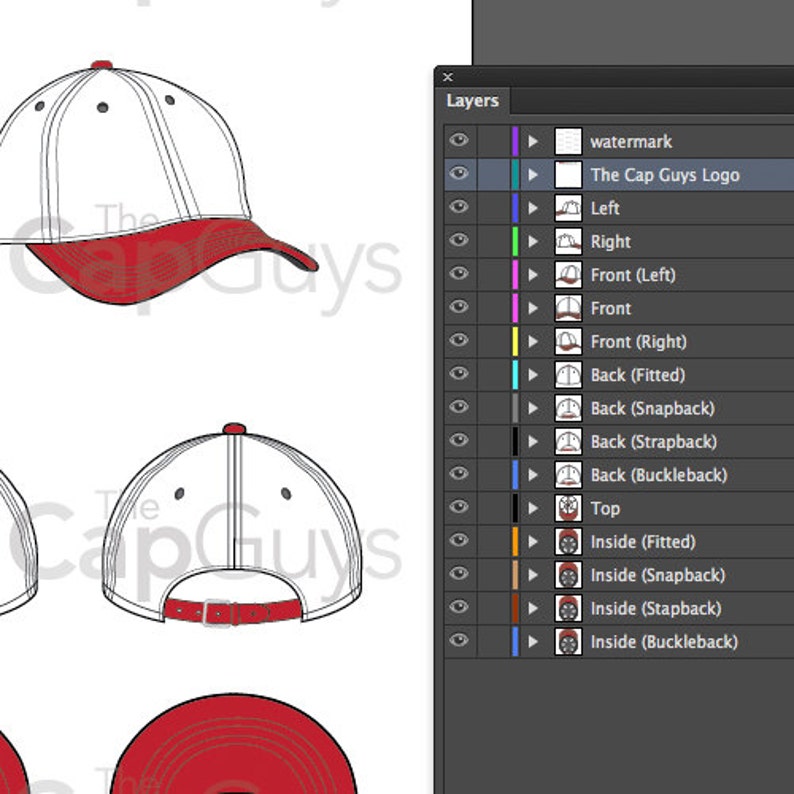Click the watermark layer thumbnail
Viewport: 794px width, 794px height.
point(568,141)
